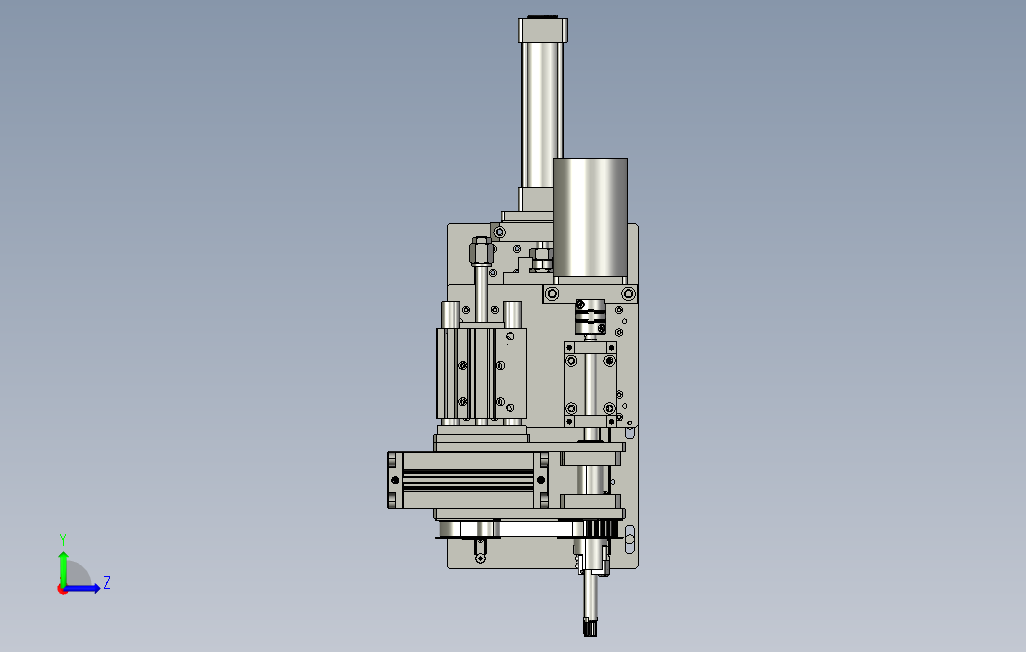
Task: Select the bearing block around the vertical shaft
Action: point(590,384)
